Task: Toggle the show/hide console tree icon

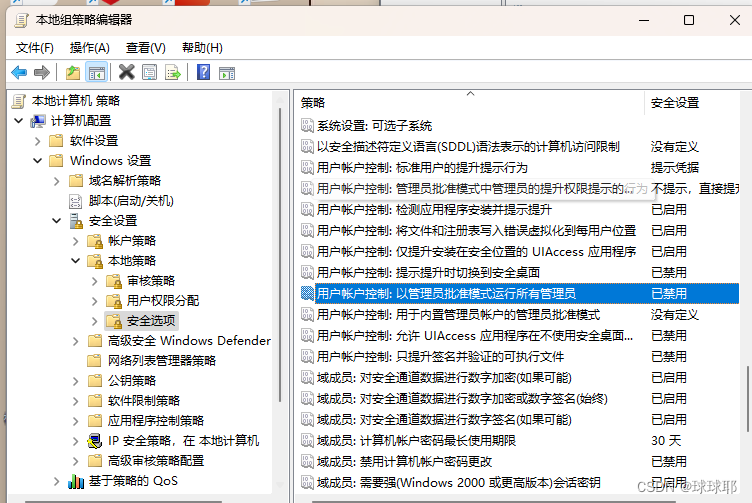Action: [96, 73]
